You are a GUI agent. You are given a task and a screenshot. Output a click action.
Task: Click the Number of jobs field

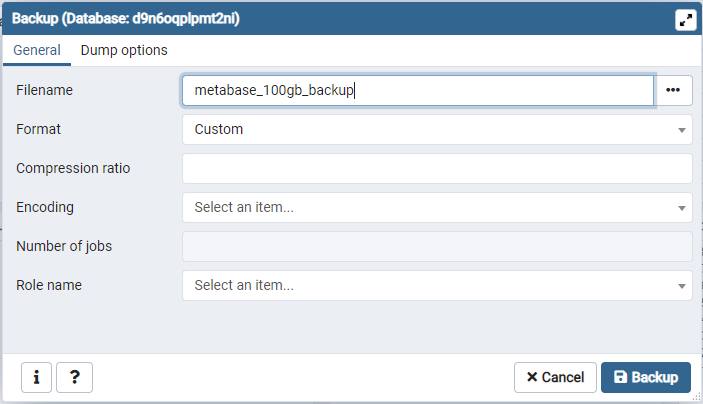[437, 246]
